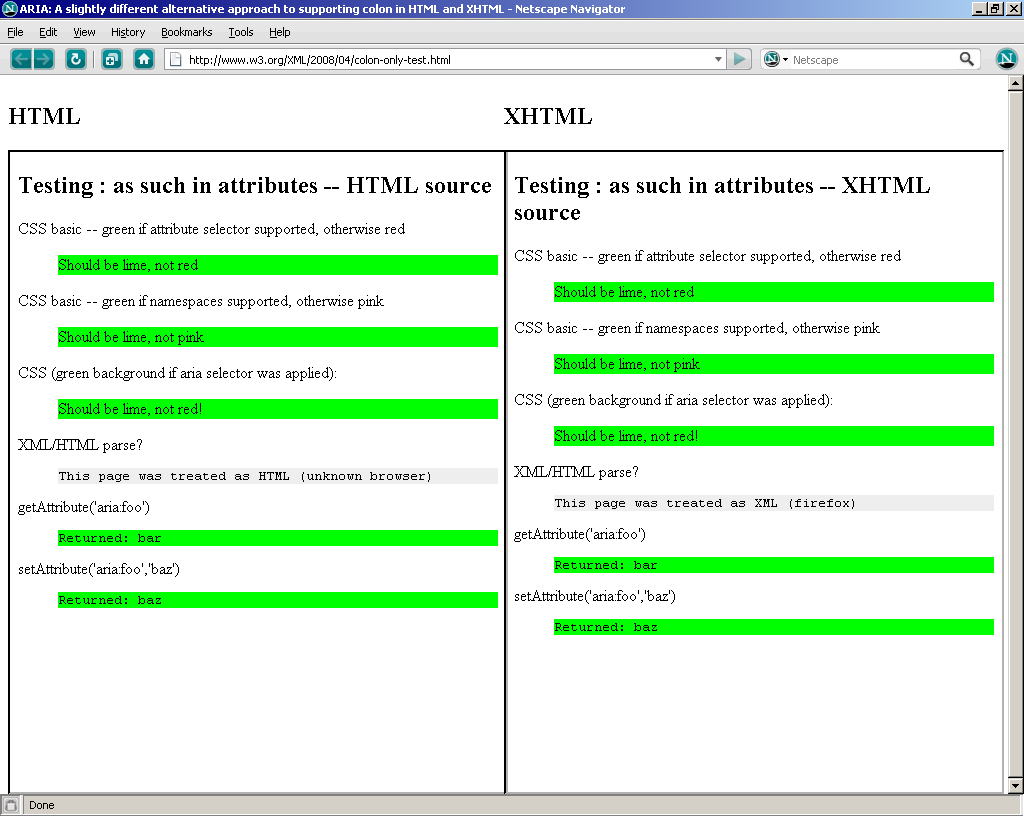Image resolution: width=1024 pixels, height=816 pixels.
Task: Reload the page with the refresh icon
Action: 76,59
